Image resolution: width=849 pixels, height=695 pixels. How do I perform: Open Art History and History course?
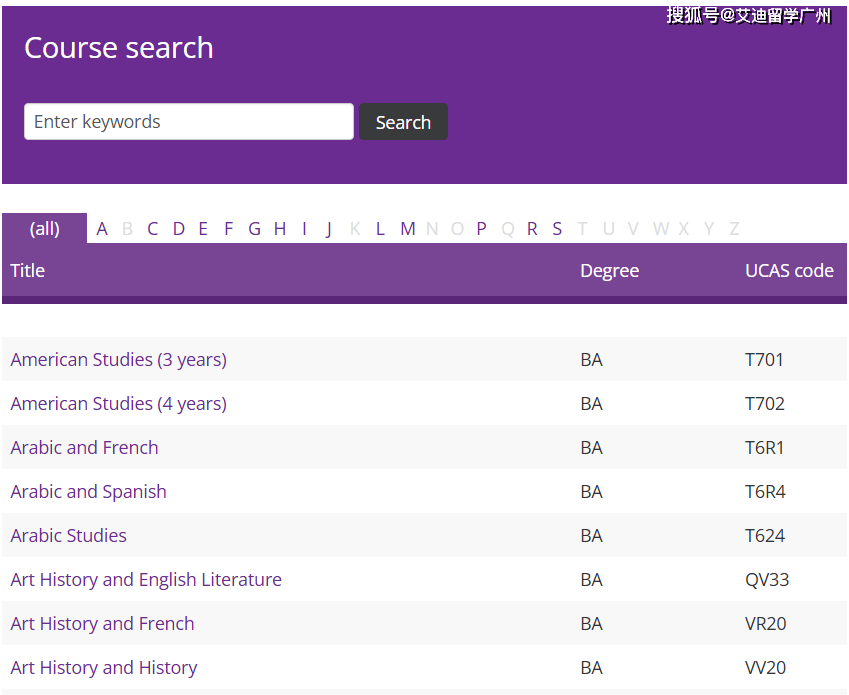(x=104, y=667)
